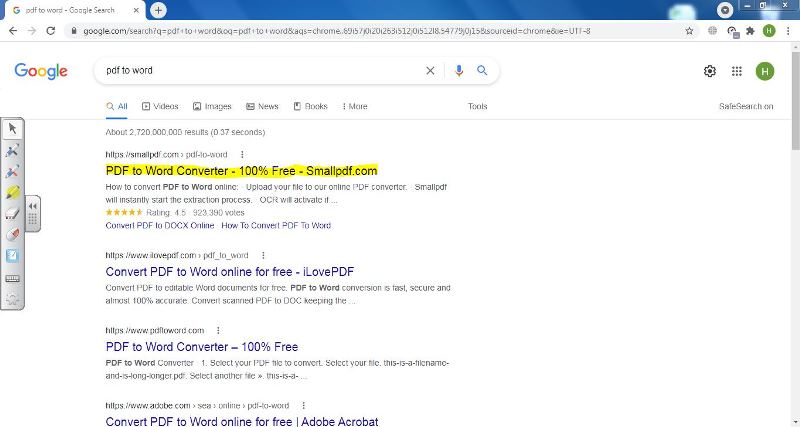Viewport: 800px width, 427px height.
Task: Open the Google account avatar H on page
Action: point(765,71)
